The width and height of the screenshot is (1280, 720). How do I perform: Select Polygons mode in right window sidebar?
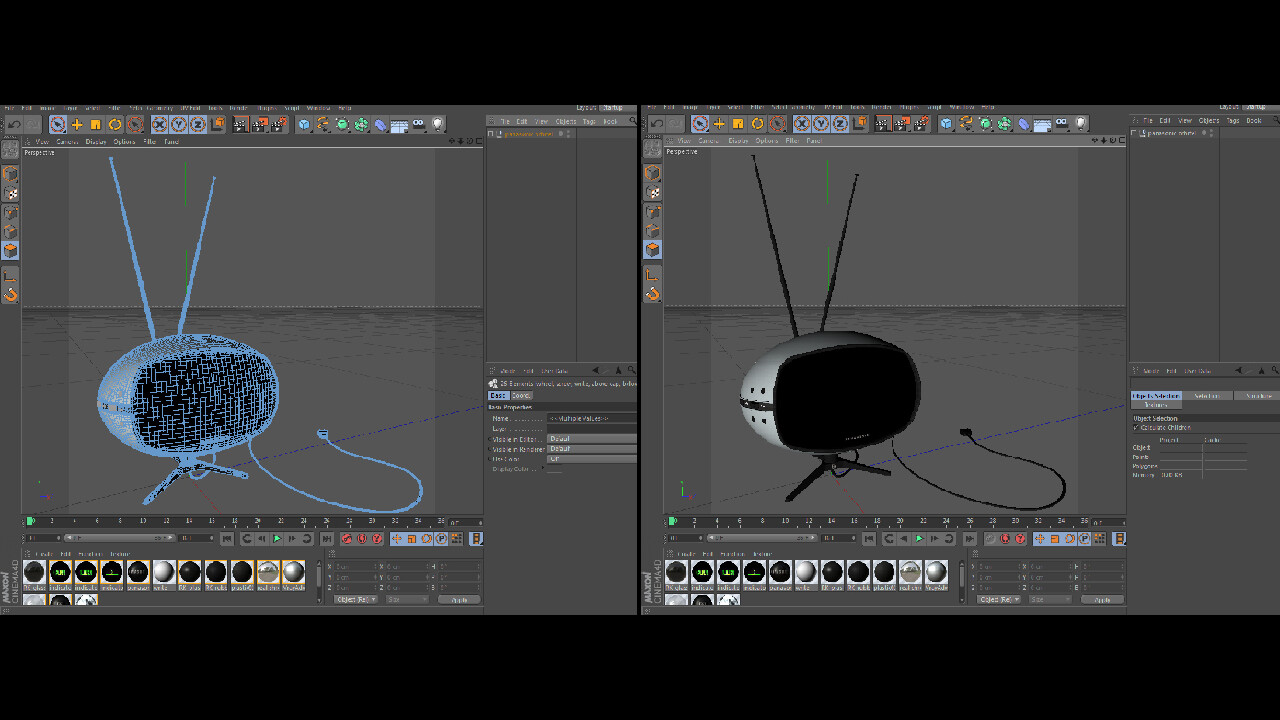coord(652,249)
